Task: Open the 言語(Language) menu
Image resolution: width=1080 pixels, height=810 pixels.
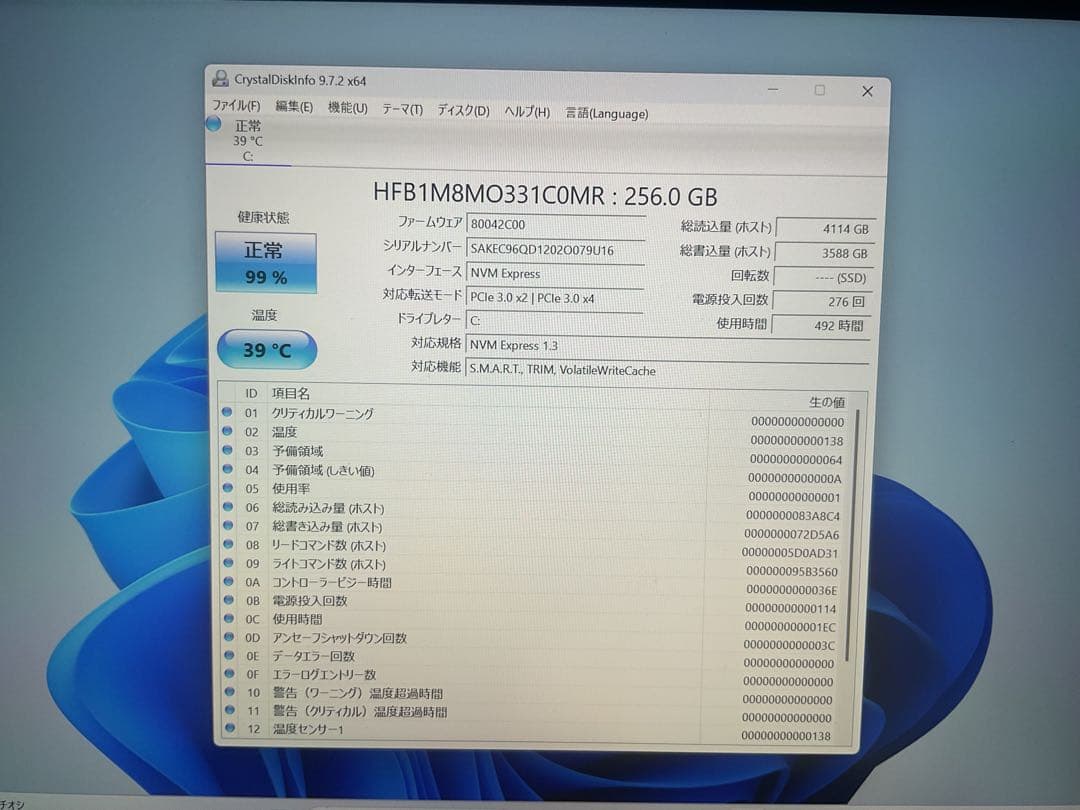Action: point(606,114)
